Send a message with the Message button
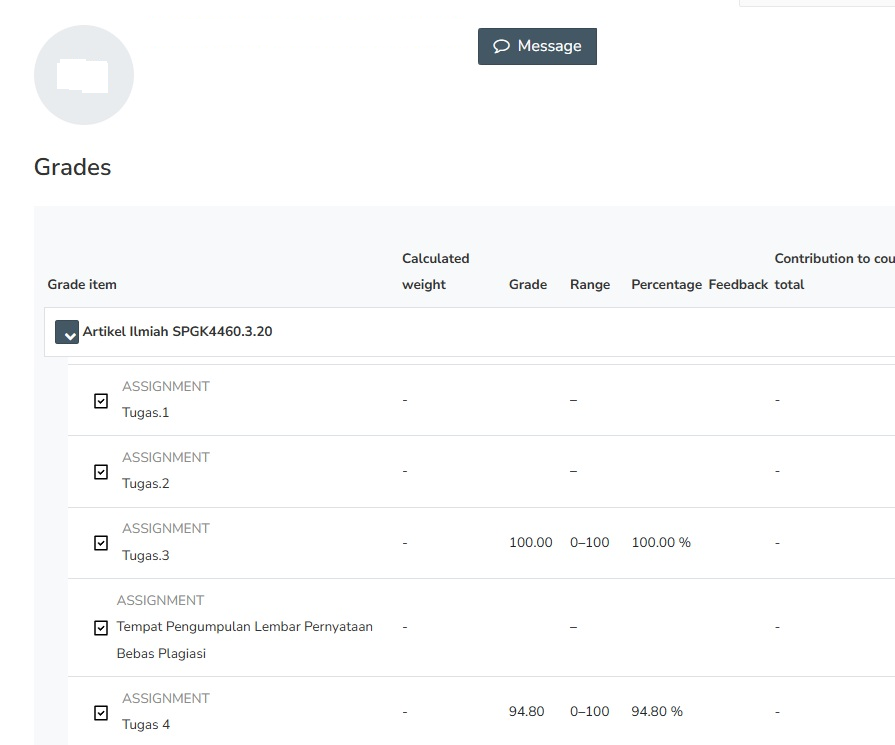The height and width of the screenshot is (745, 895). point(537,46)
